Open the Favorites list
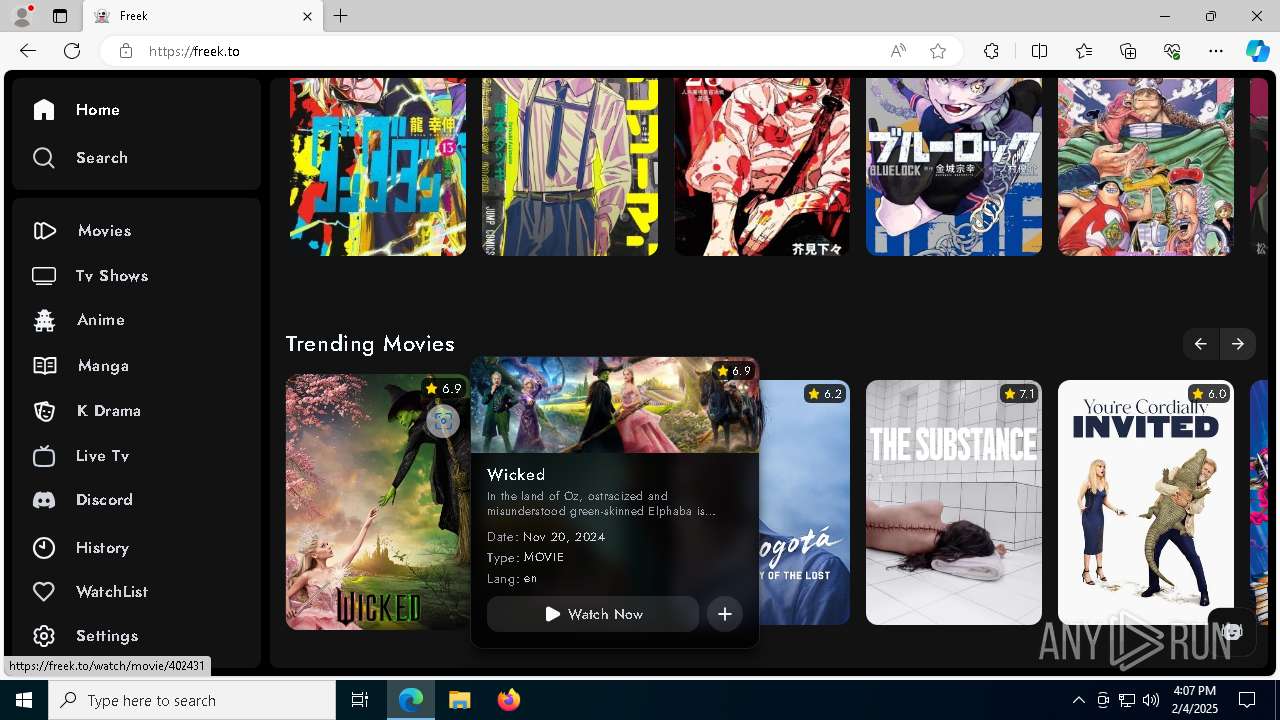This screenshot has height=720, width=1280. (1084, 51)
